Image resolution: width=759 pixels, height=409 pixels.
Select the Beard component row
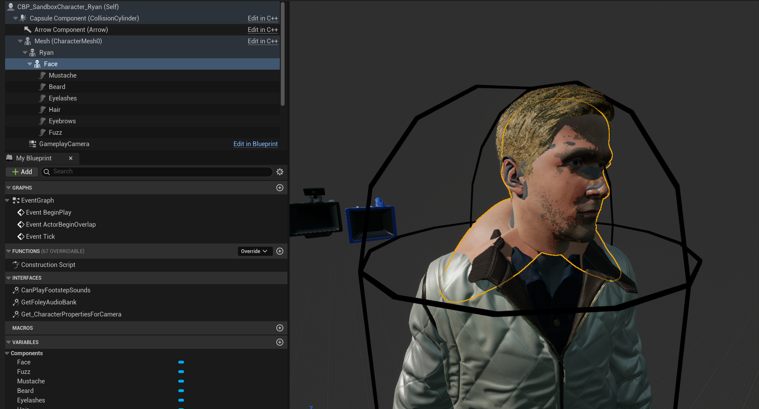[x=142, y=87]
